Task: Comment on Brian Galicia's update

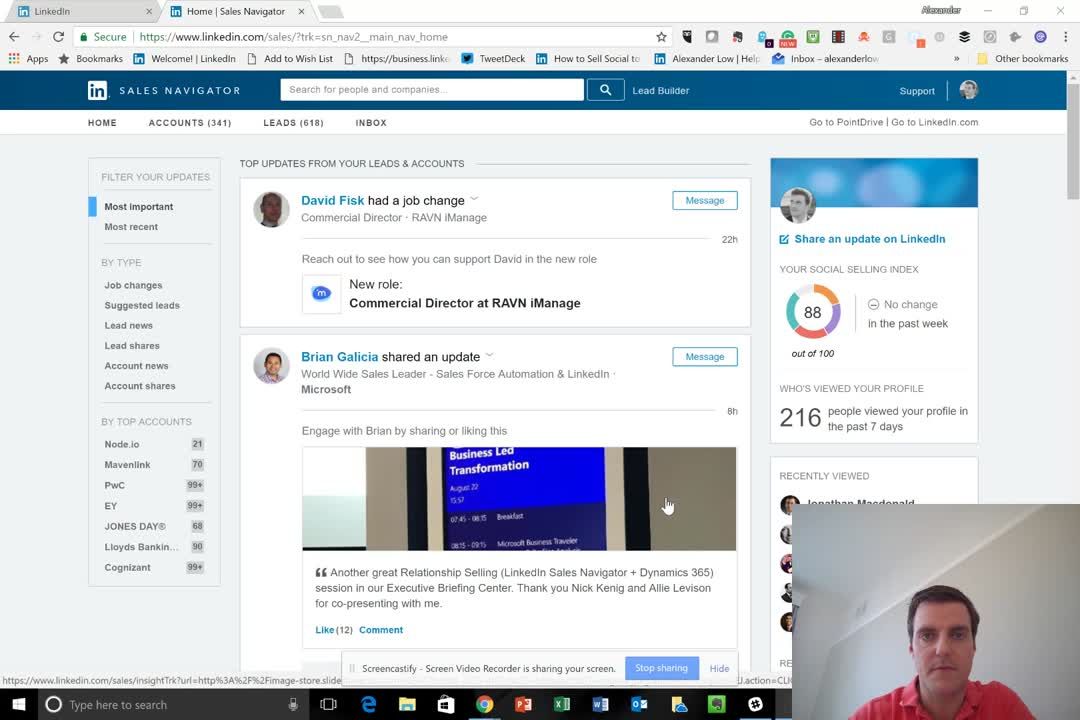Action: pyautogui.click(x=381, y=630)
